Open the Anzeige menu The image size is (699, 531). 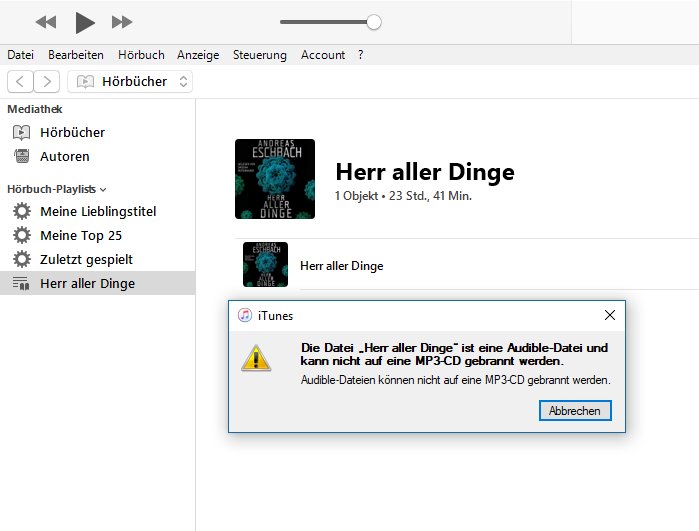[198, 55]
